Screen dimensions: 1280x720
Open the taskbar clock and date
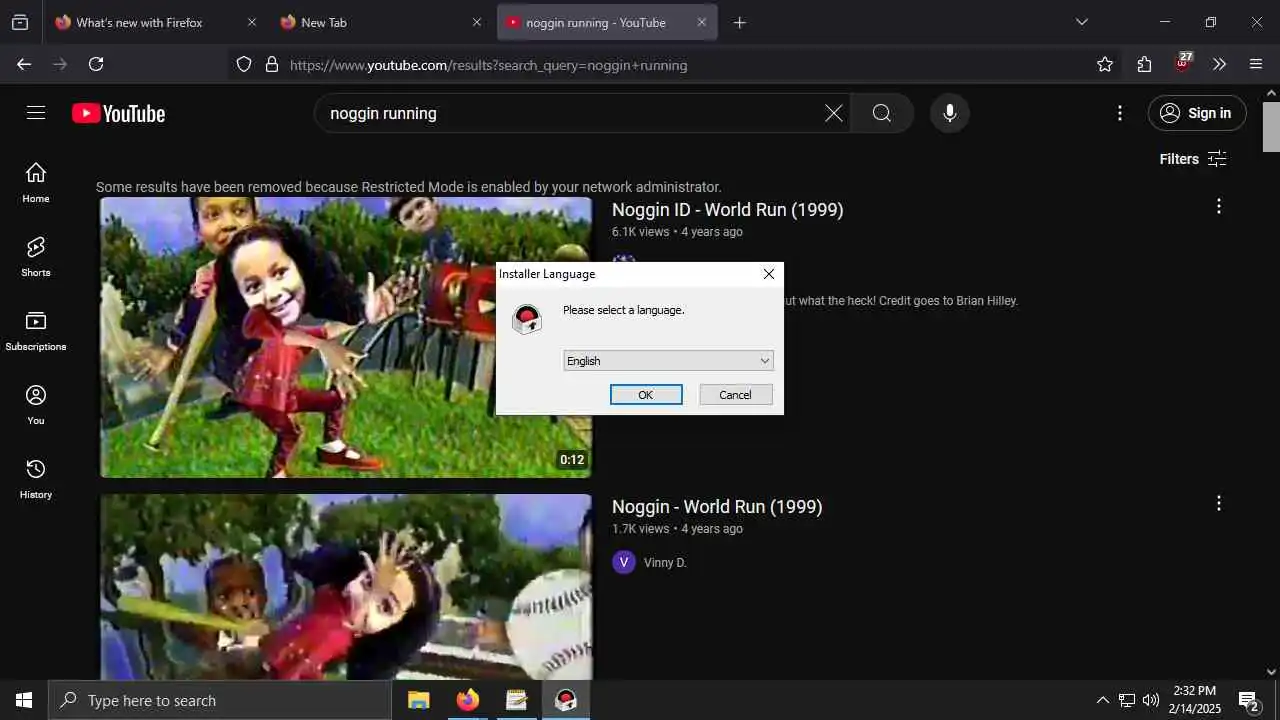pyautogui.click(x=1195, y=700)
